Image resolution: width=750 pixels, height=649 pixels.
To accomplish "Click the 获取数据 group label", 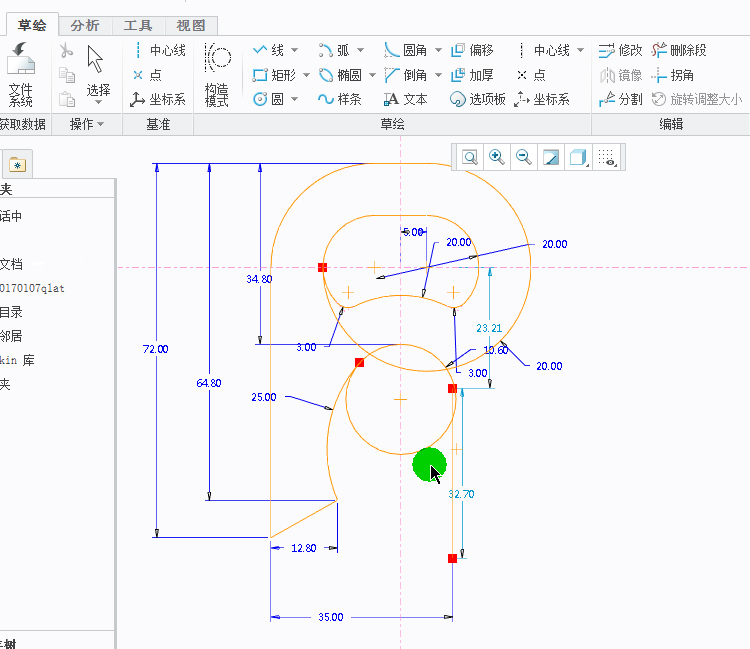I will coord(22,124).
